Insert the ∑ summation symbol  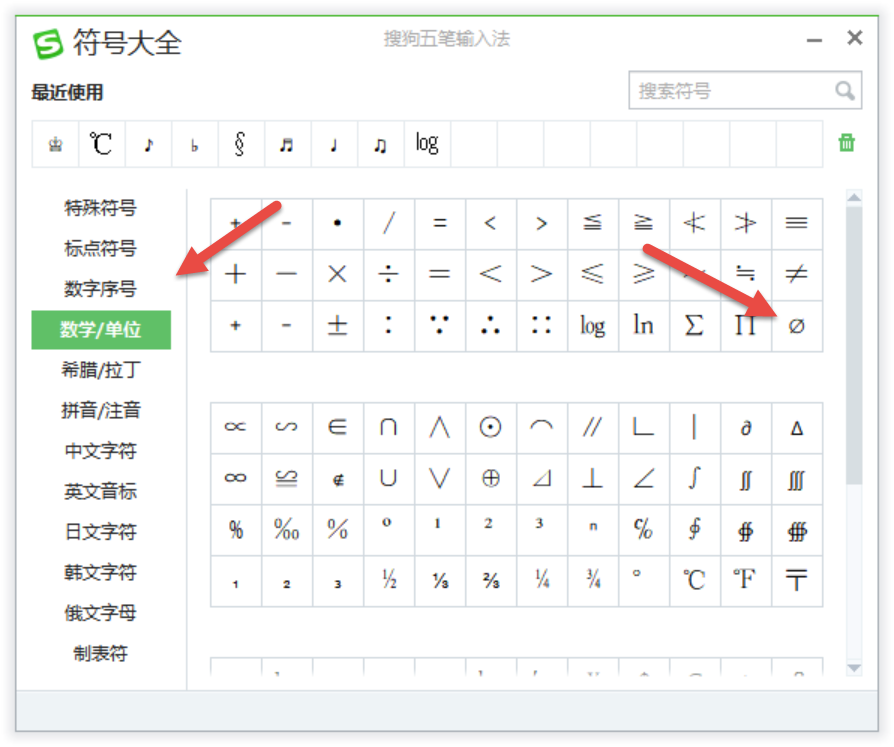(694, 326)
